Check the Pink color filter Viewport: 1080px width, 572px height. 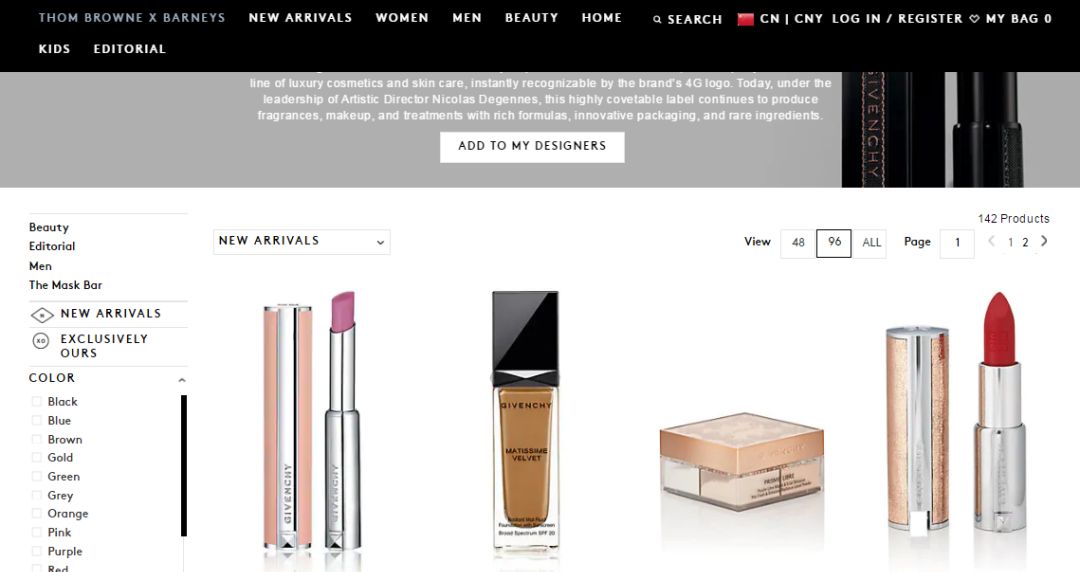(x=37, y=532)
